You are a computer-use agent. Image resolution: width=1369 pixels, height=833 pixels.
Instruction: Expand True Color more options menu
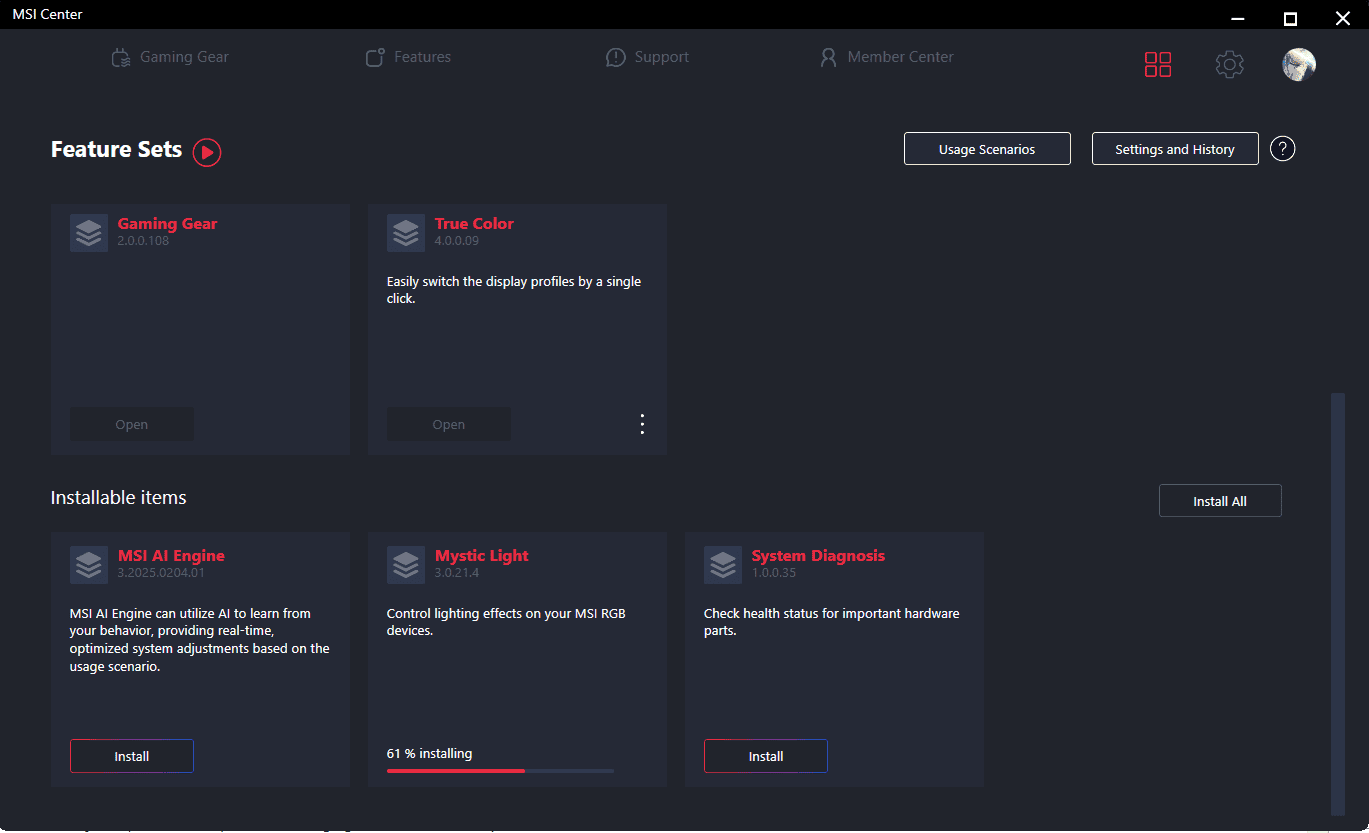pyautogui.click(x=642, y=424)
